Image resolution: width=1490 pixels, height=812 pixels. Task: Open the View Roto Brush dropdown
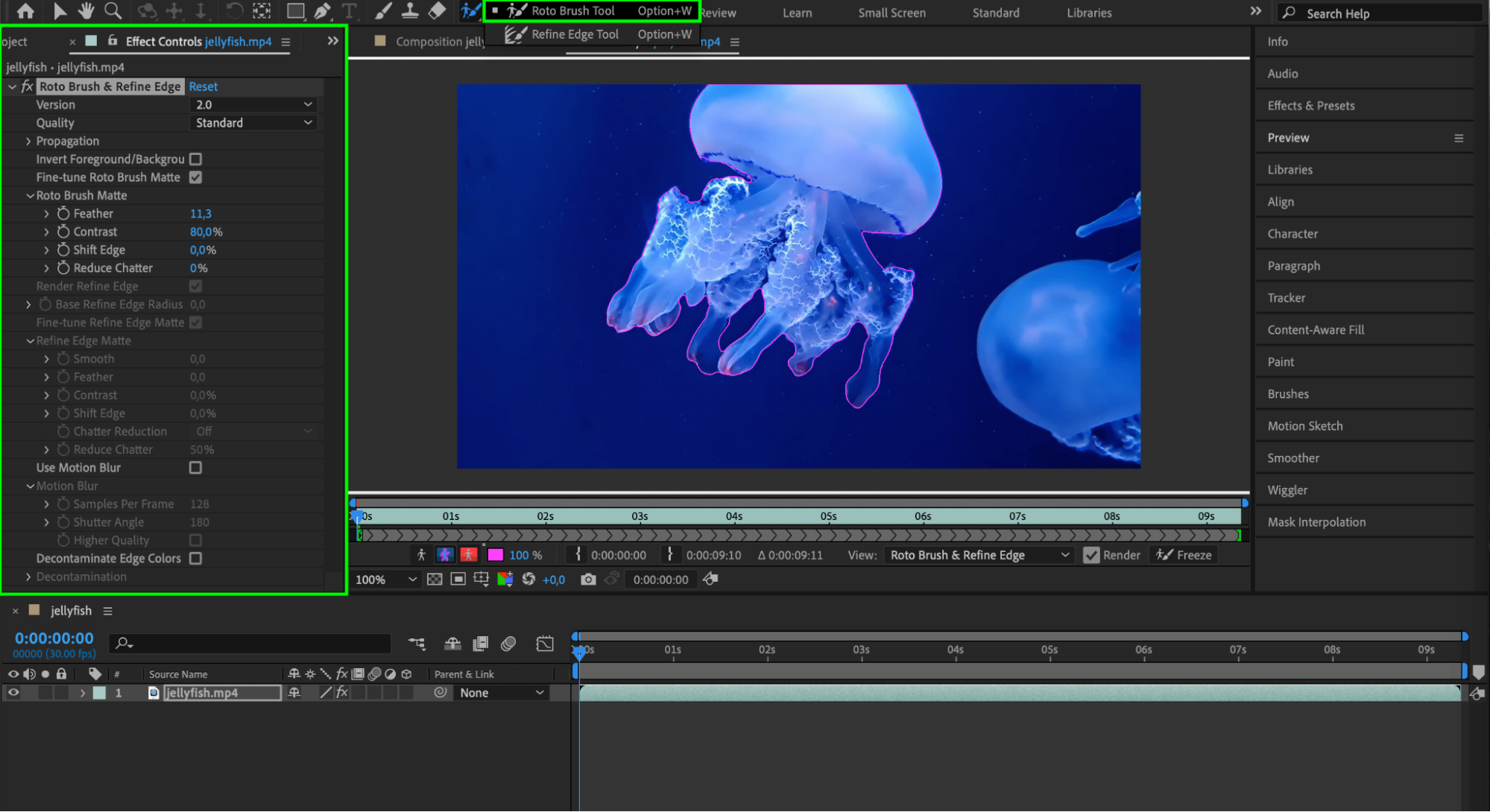(979, 555)
